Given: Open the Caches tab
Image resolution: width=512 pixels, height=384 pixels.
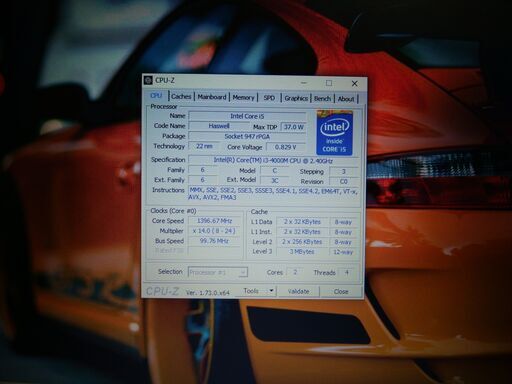Looking at the screenshot, I should (181, 97).
